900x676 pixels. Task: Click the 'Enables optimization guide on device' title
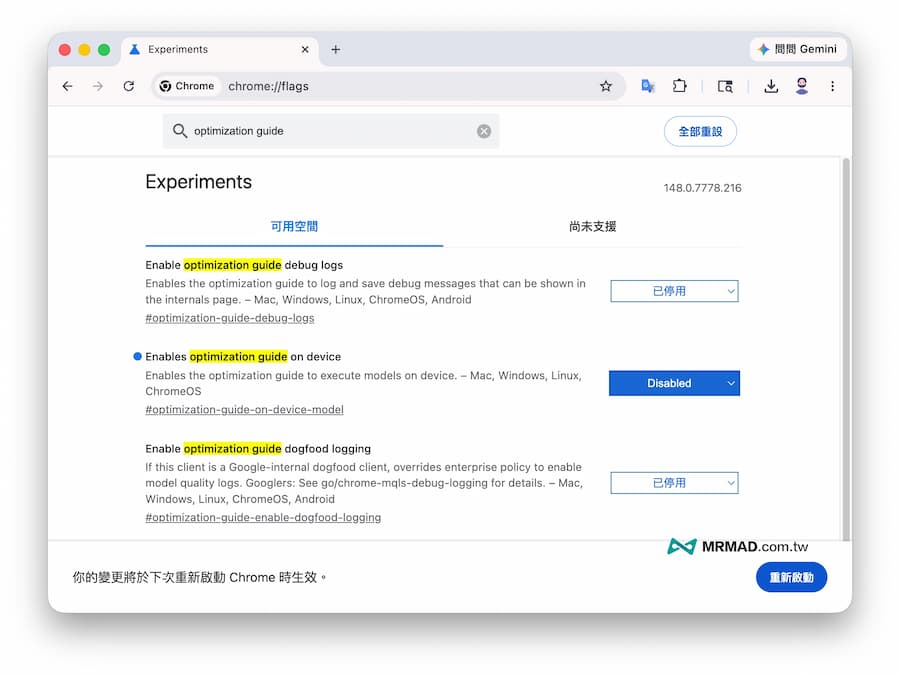tap(243, 357)
